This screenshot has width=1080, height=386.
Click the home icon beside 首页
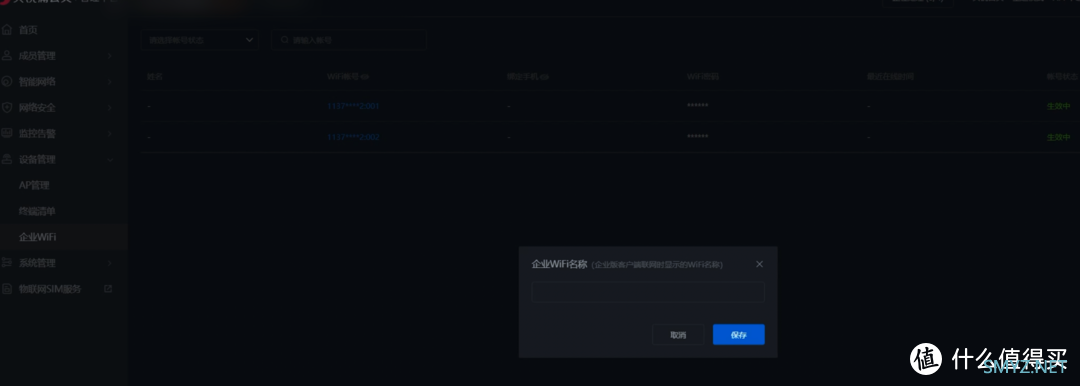coord(7,30)
